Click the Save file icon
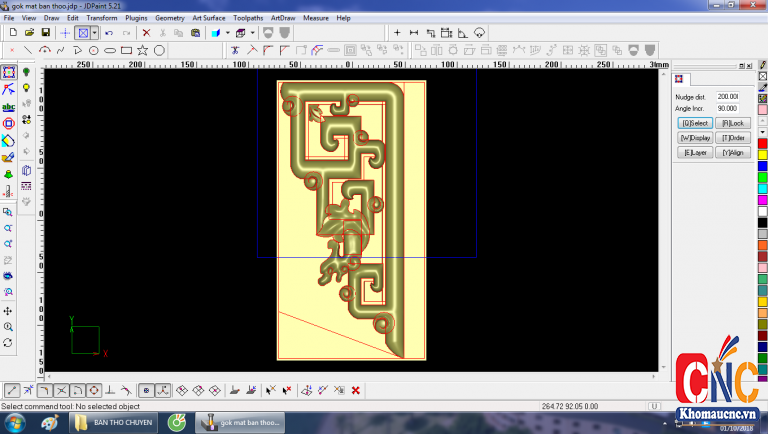The height and width of the screenshot is (434, 768). pos(45,33)
